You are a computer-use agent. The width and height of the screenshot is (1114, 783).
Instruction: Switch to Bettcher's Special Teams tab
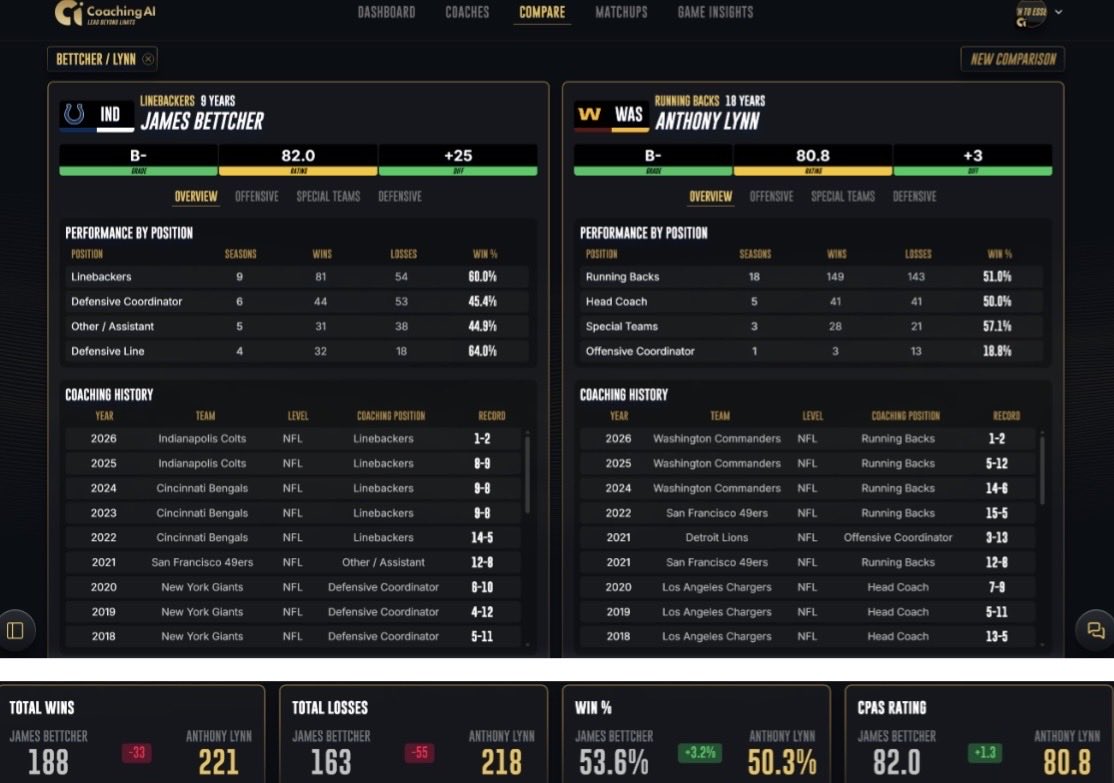pos(328,196)
